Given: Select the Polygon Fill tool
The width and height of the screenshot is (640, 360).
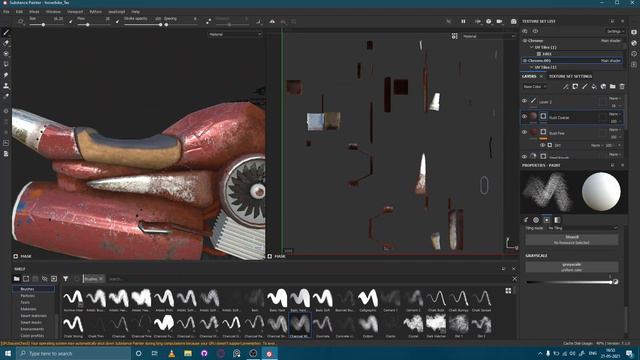Looking at the screenshot, I should click(6, 64).
